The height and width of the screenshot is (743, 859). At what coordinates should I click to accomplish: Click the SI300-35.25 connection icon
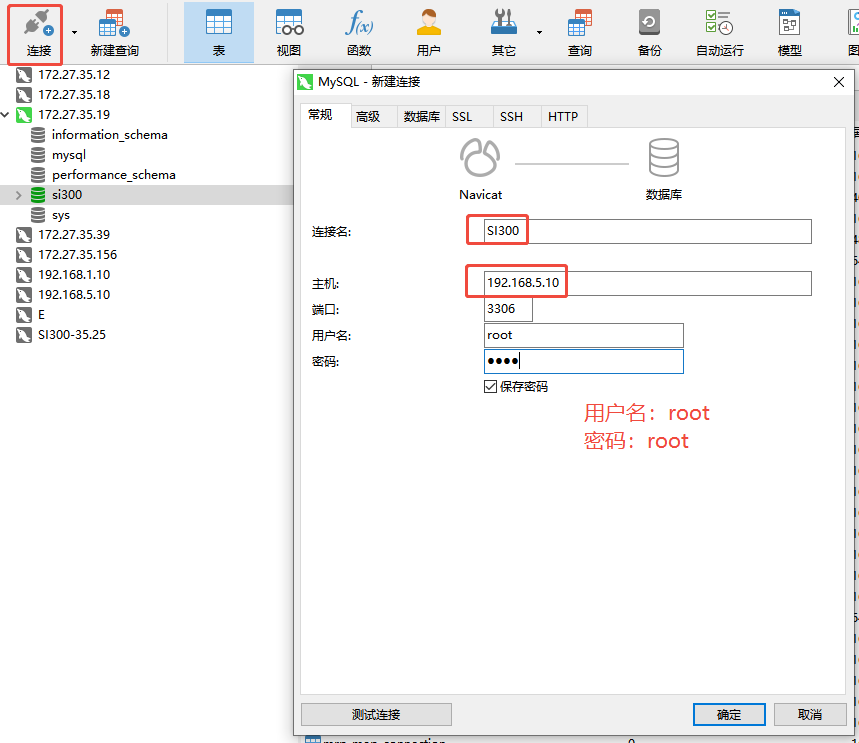tap(24, 335)
